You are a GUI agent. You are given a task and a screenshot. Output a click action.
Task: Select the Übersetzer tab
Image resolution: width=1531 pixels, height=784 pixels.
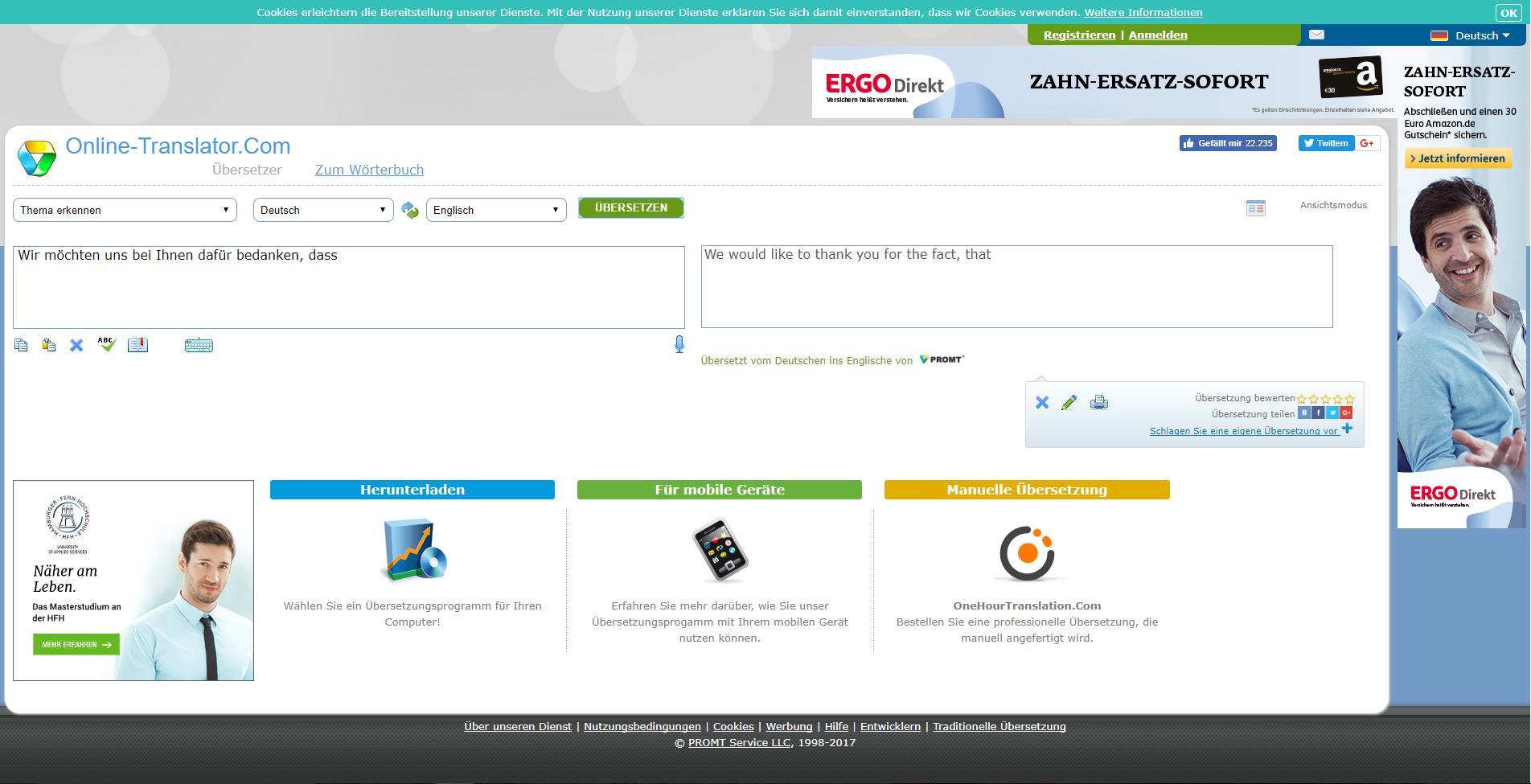(x=247, y=170)
